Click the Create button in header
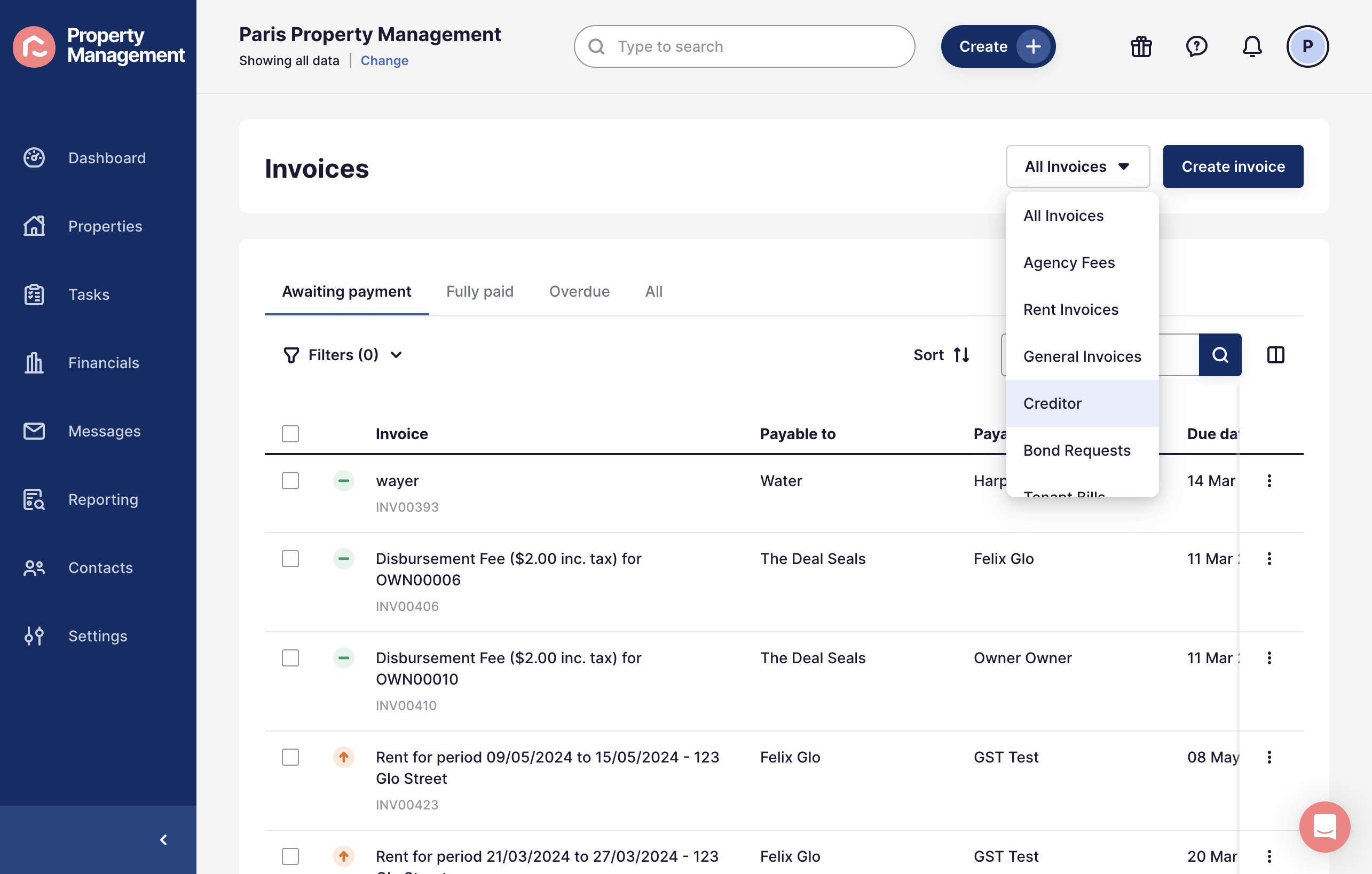Image resolution: width=1372 pixels, height=874 pixels. [x=998, y=46]
